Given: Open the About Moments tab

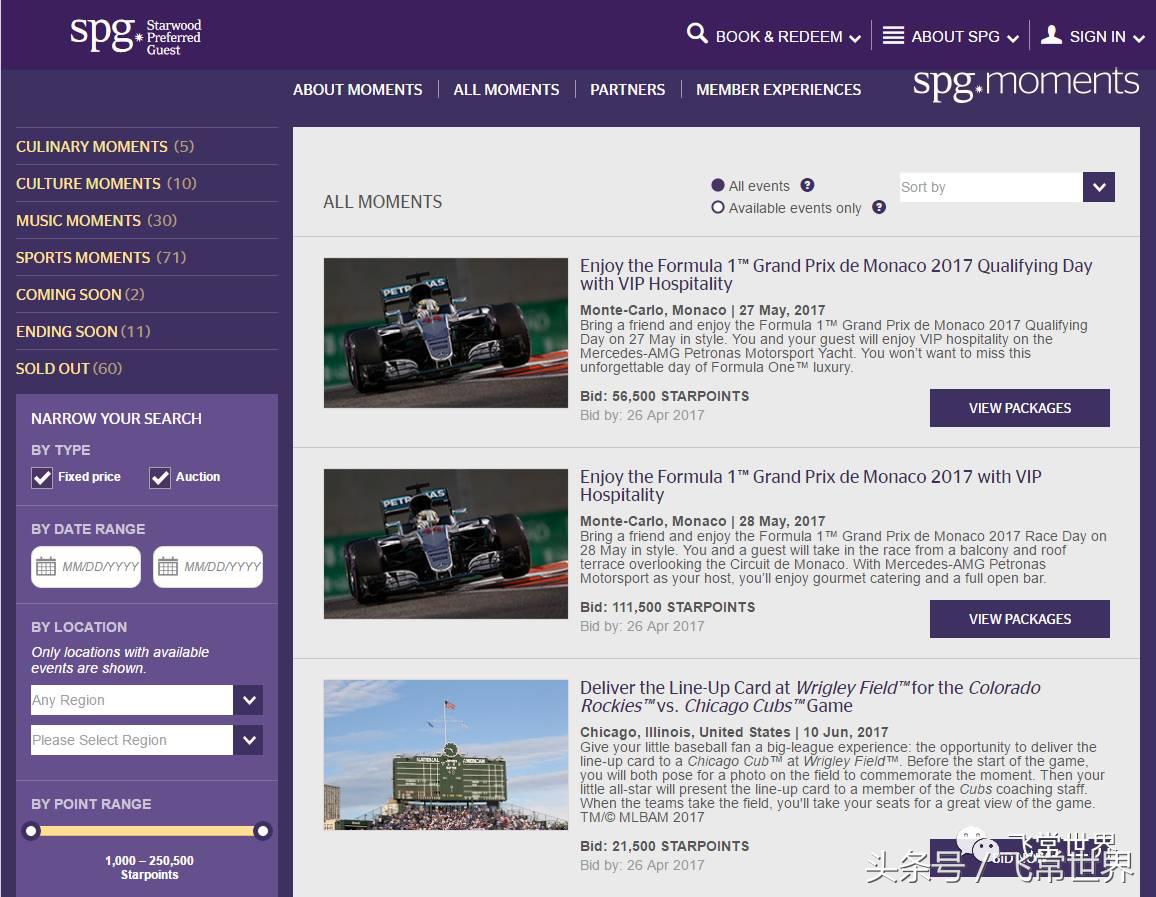Looking at the screenshot, I should (x=358, y=90).
